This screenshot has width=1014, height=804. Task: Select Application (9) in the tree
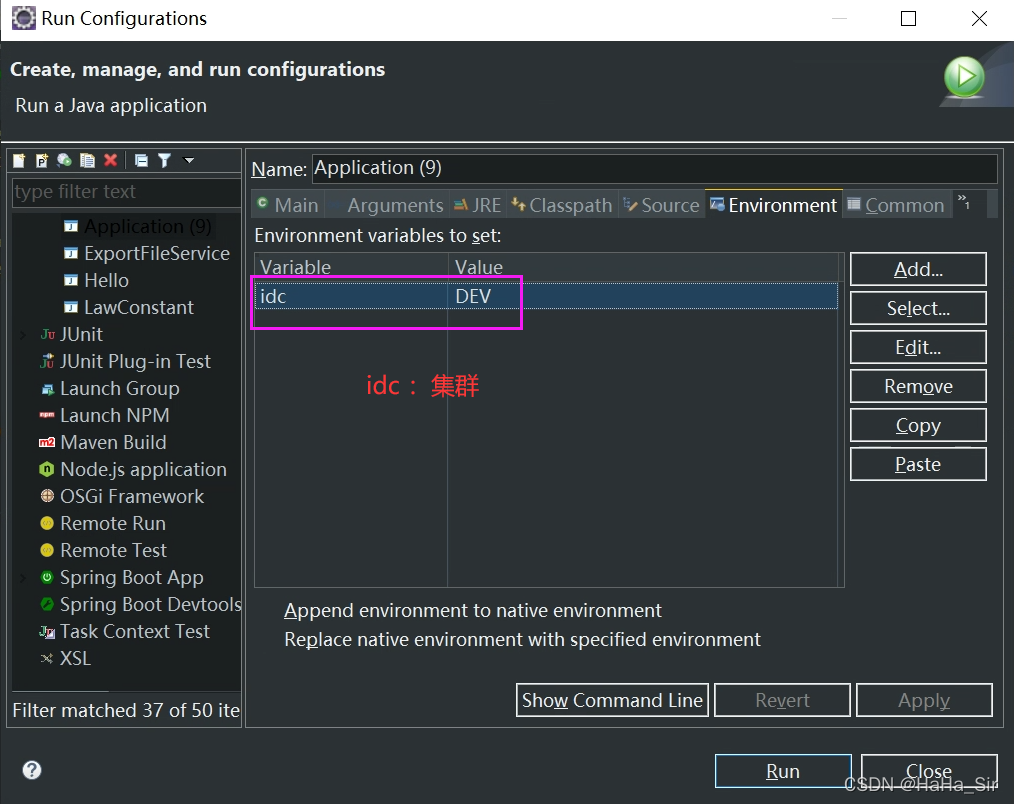pos(147,226)
